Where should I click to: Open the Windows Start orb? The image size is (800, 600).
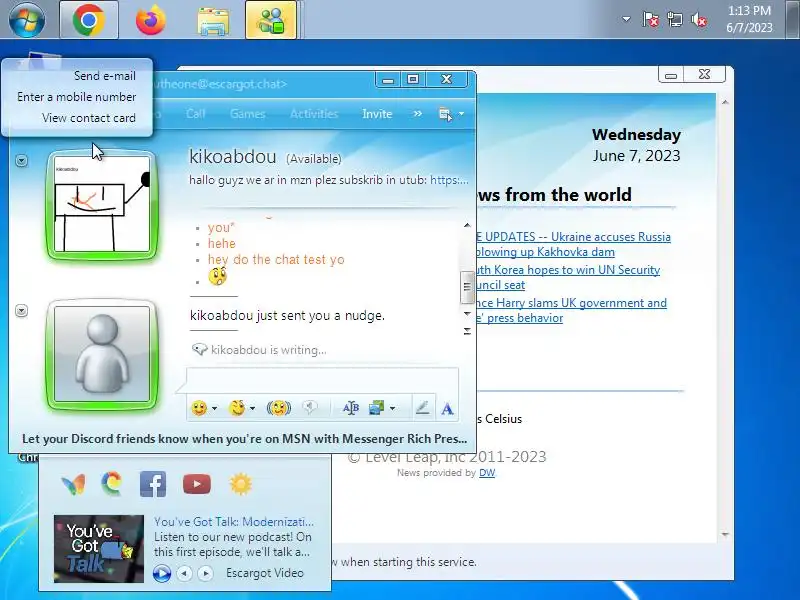[x=27, y=20]
